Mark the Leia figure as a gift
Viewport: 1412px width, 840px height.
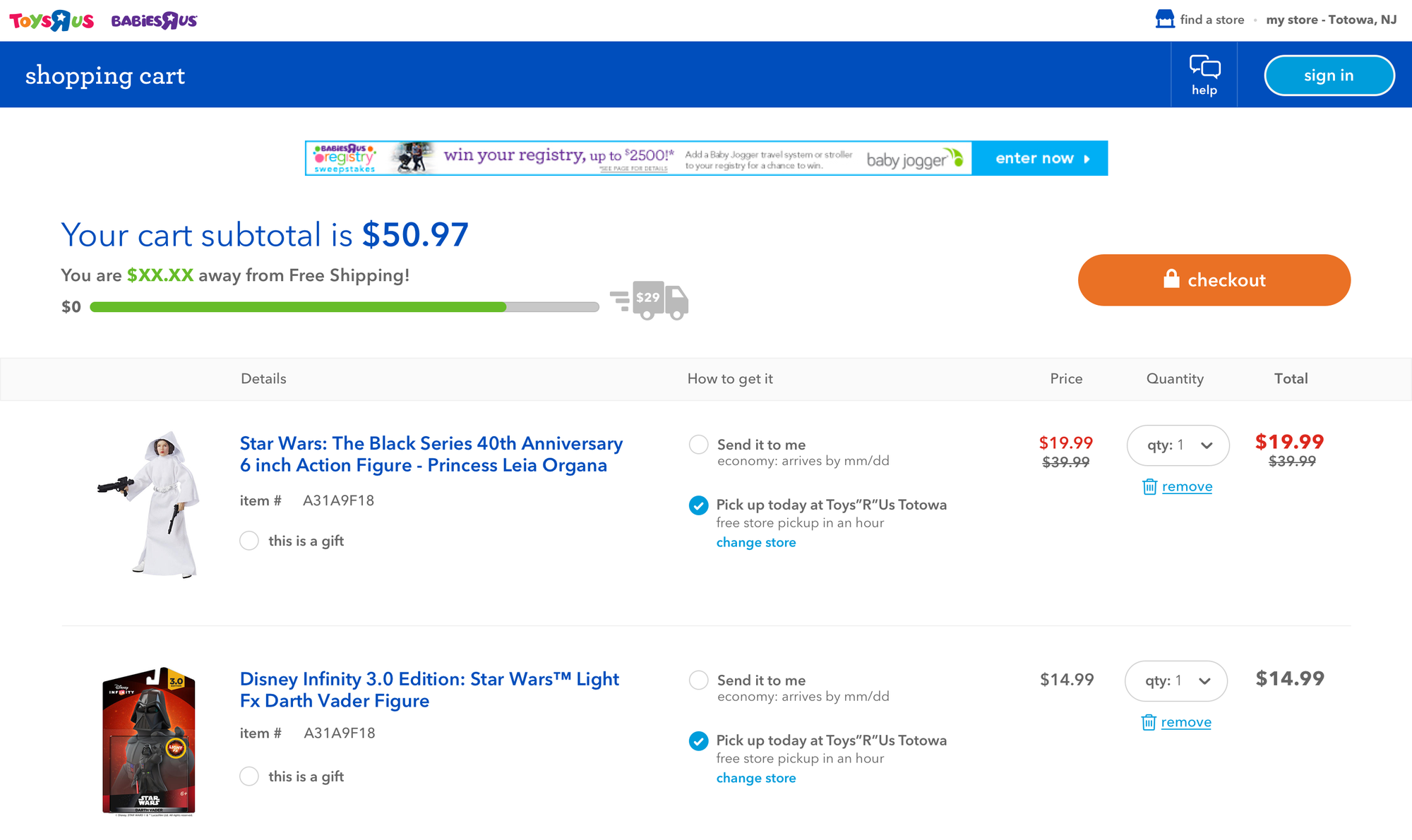[x=249, y=541]
